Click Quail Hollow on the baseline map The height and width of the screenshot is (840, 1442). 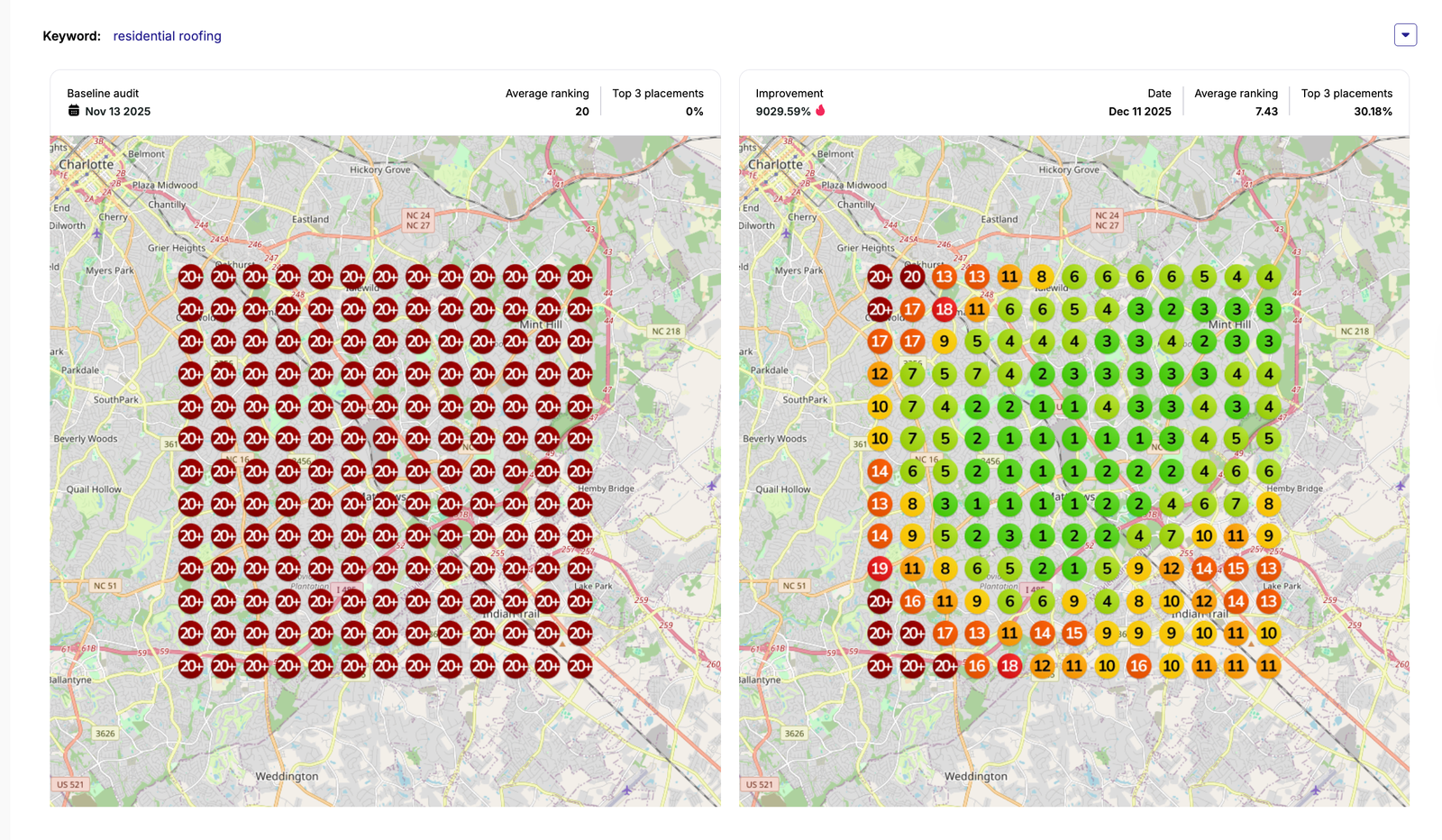click(x=94, y=489)
